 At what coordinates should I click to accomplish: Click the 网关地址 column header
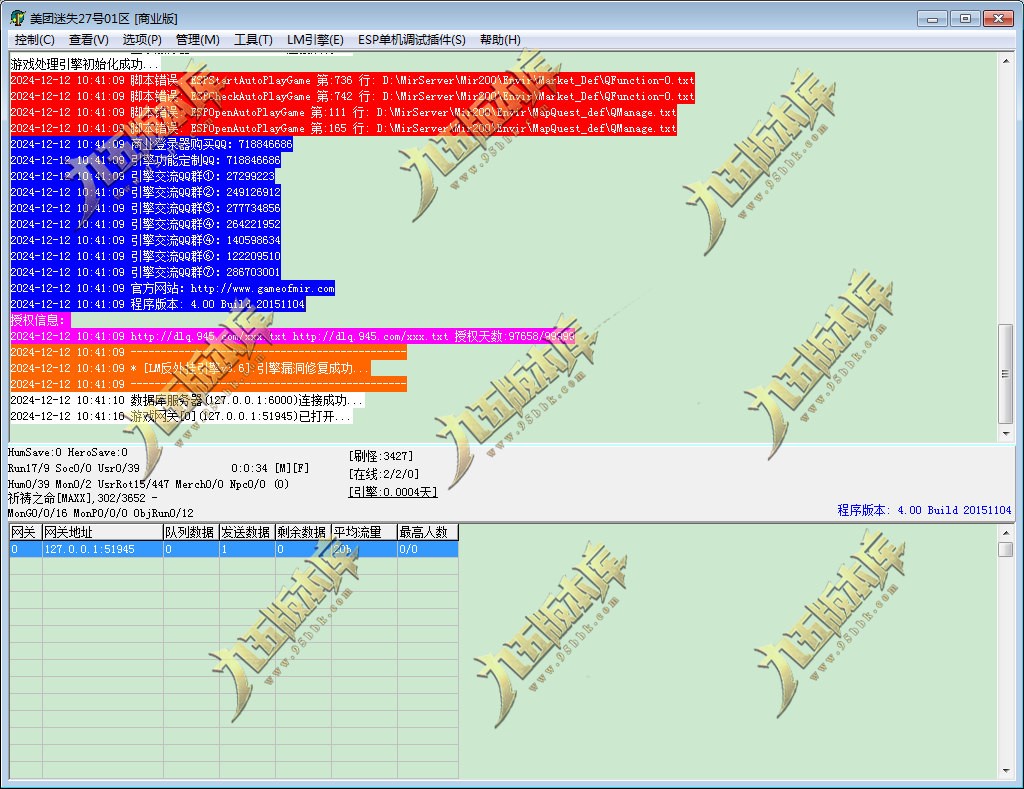pyautogui.click(x=103, y=532)
